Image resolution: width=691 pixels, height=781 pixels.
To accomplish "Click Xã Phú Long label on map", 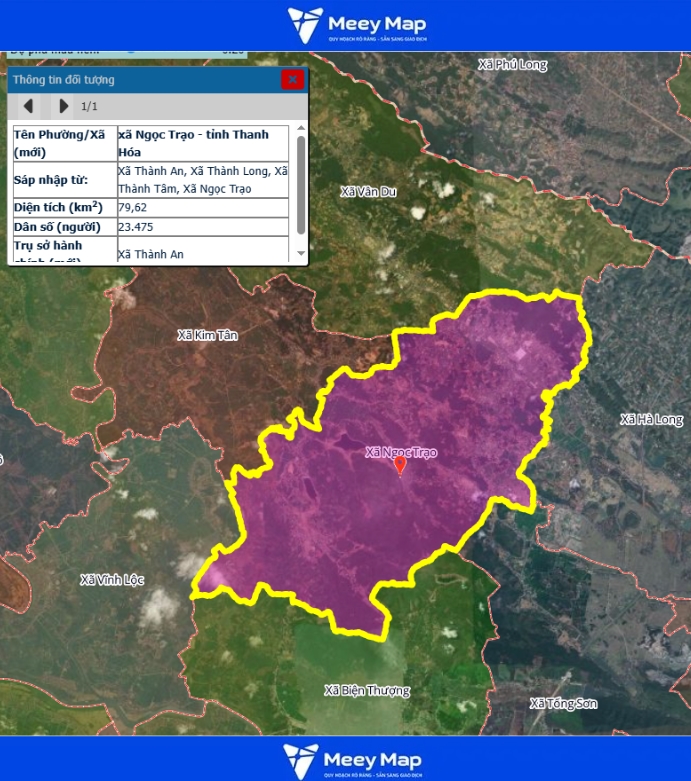I will [x=513, y=65].
